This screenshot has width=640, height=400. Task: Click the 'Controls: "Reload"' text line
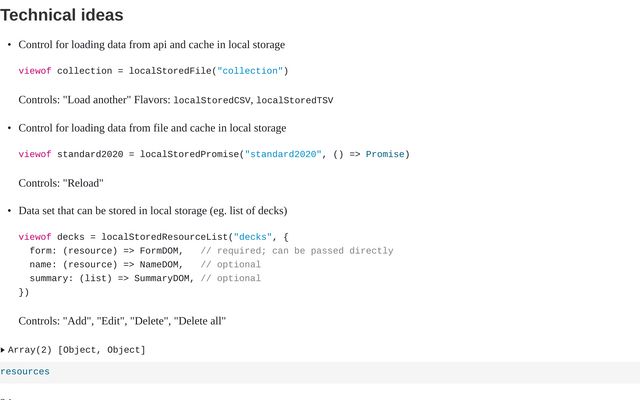[61, 183]
